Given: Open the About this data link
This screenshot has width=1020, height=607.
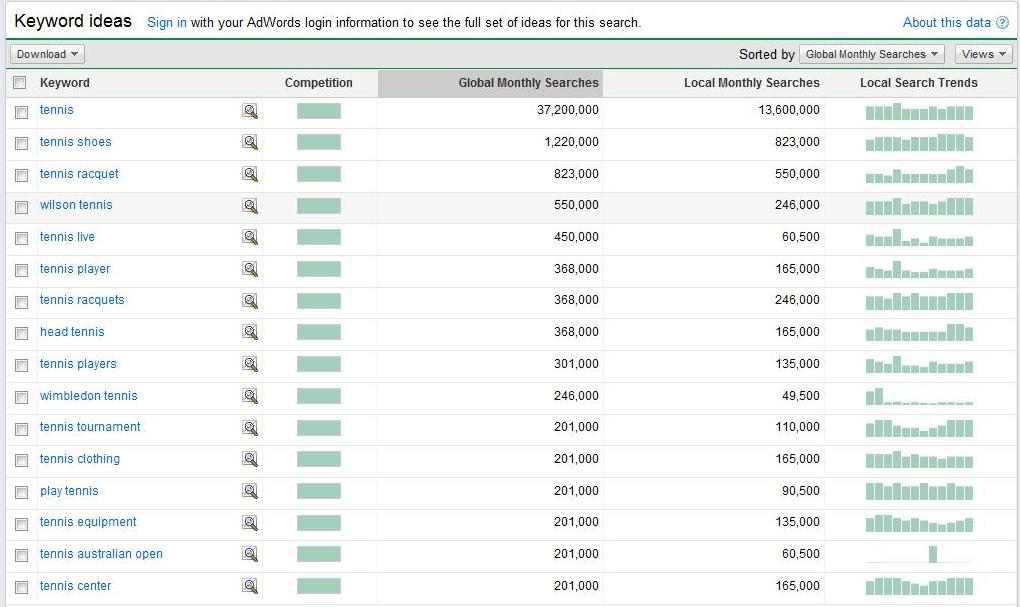Looking at the screenshot, I should [x=946, y=22].
